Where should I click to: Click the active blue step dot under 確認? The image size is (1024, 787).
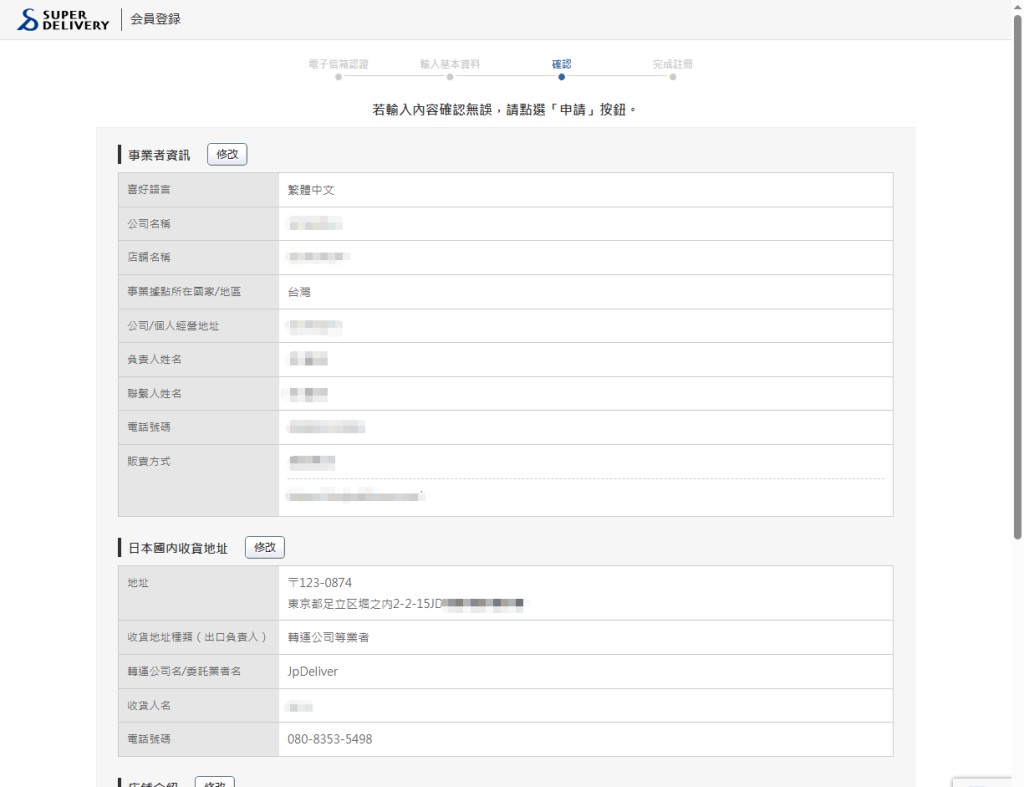click(x=562, y=77)
